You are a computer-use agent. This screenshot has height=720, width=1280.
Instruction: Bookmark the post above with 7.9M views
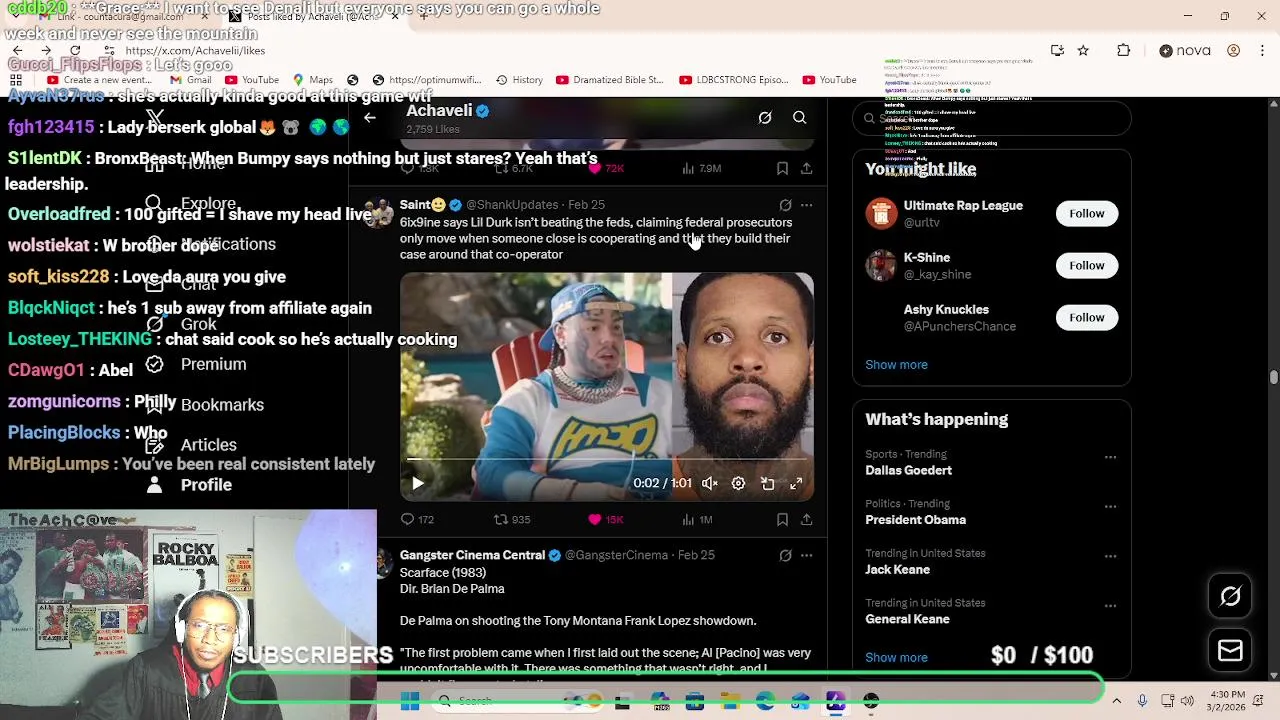click(x=782, y=169)
